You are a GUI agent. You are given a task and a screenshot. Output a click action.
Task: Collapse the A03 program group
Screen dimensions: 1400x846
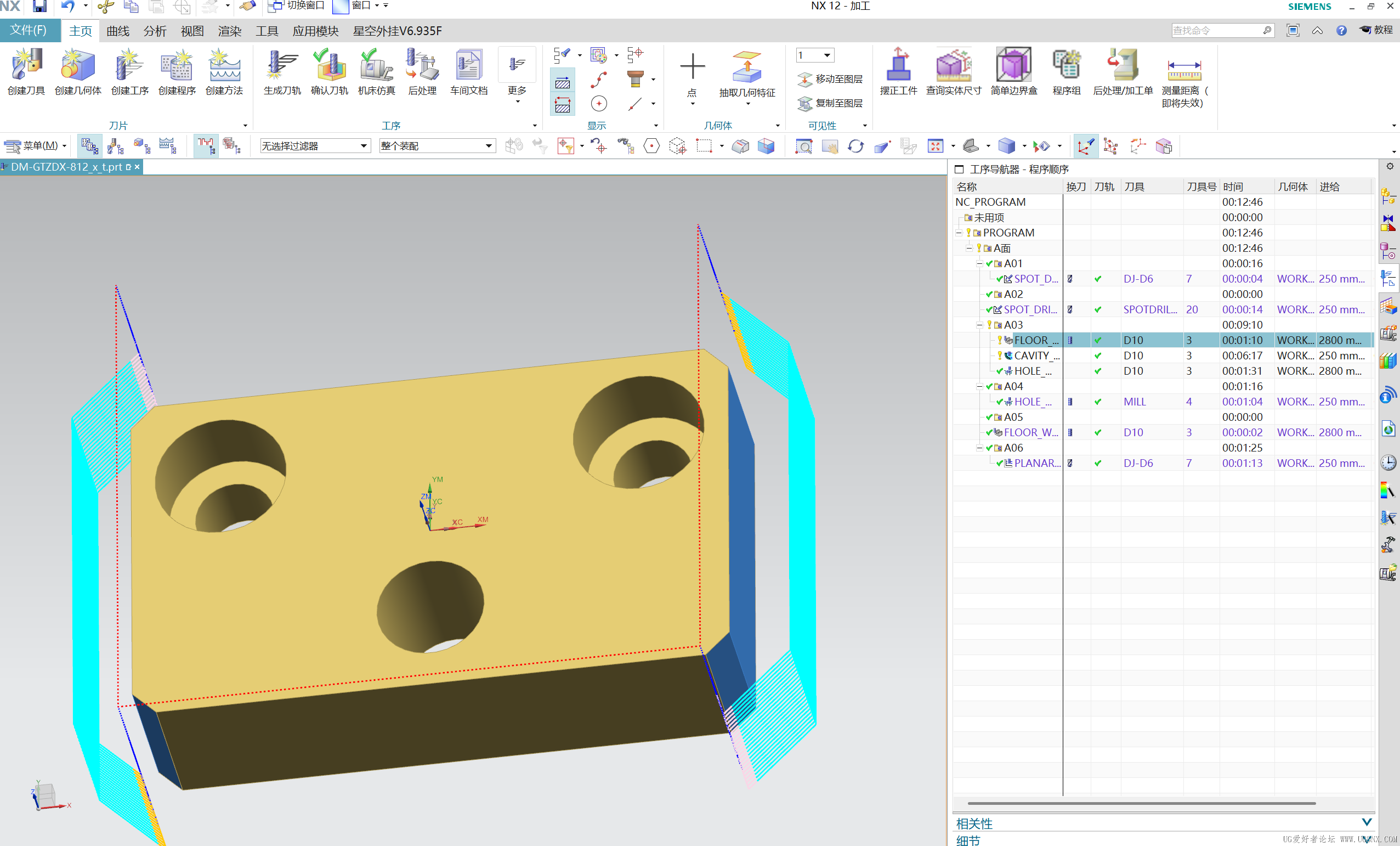[979, 325]
